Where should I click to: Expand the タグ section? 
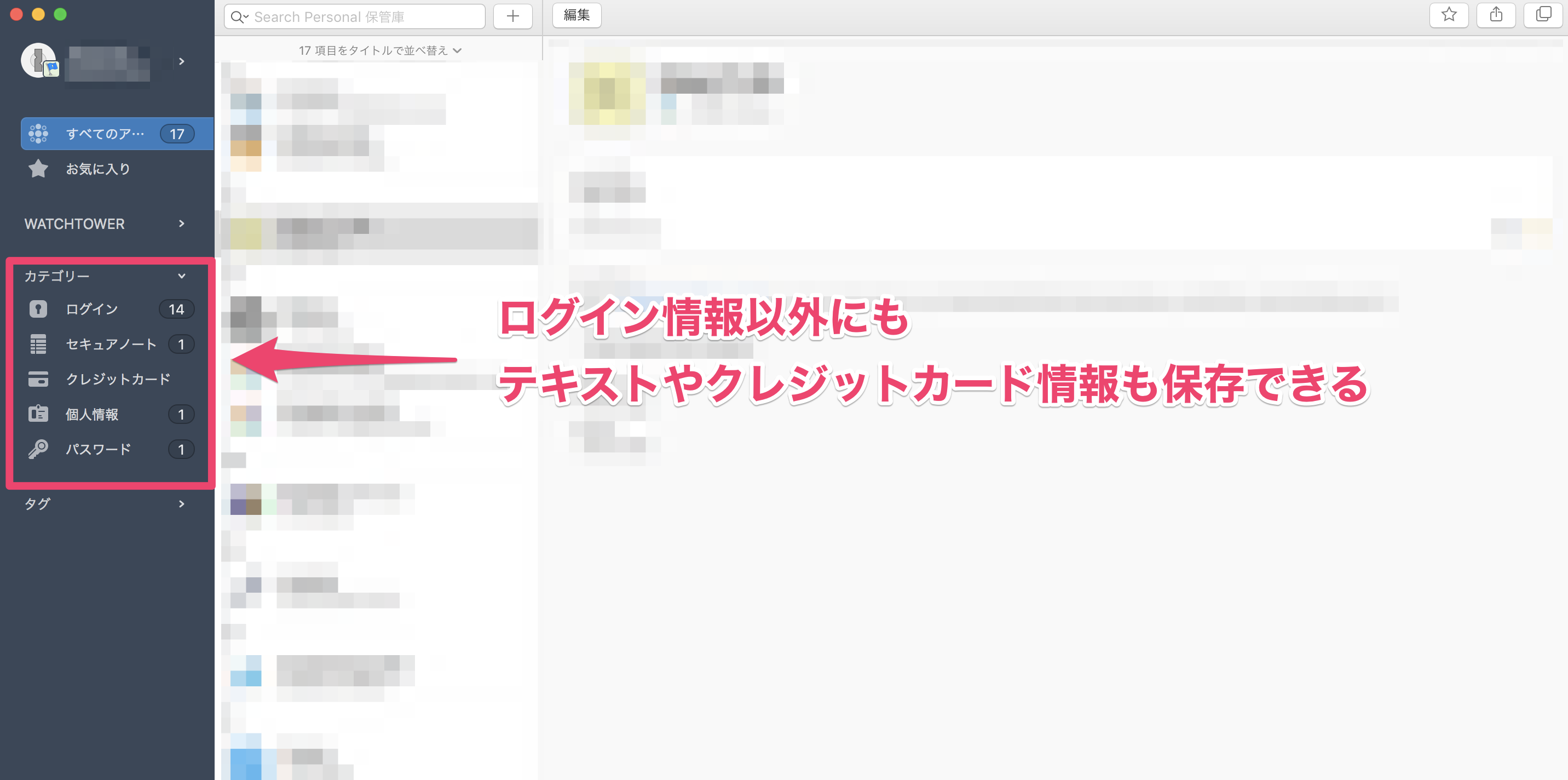click(x=181, y=503)
